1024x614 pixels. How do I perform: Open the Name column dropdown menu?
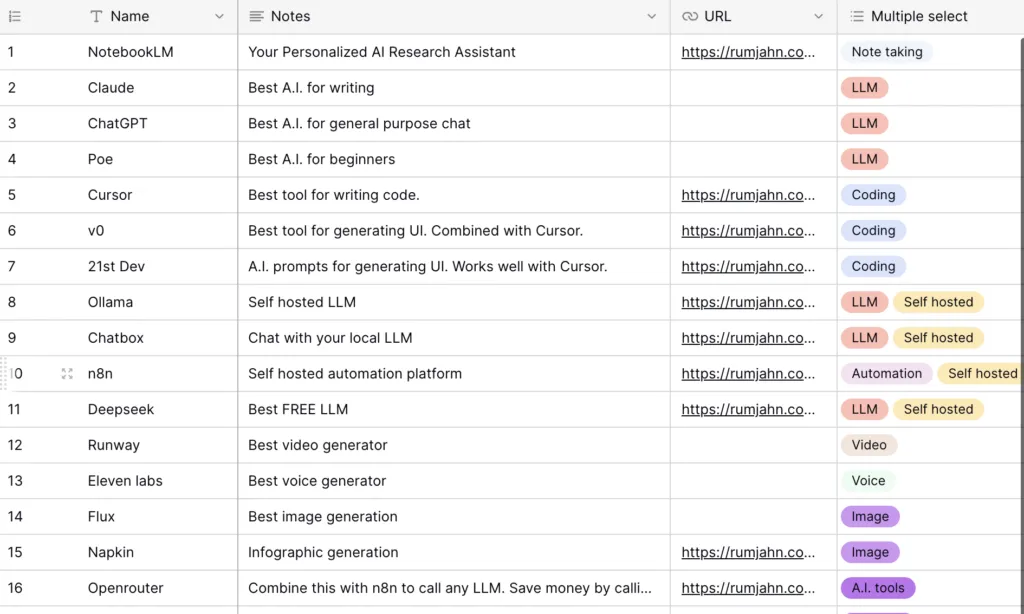[x=220, y=17]
